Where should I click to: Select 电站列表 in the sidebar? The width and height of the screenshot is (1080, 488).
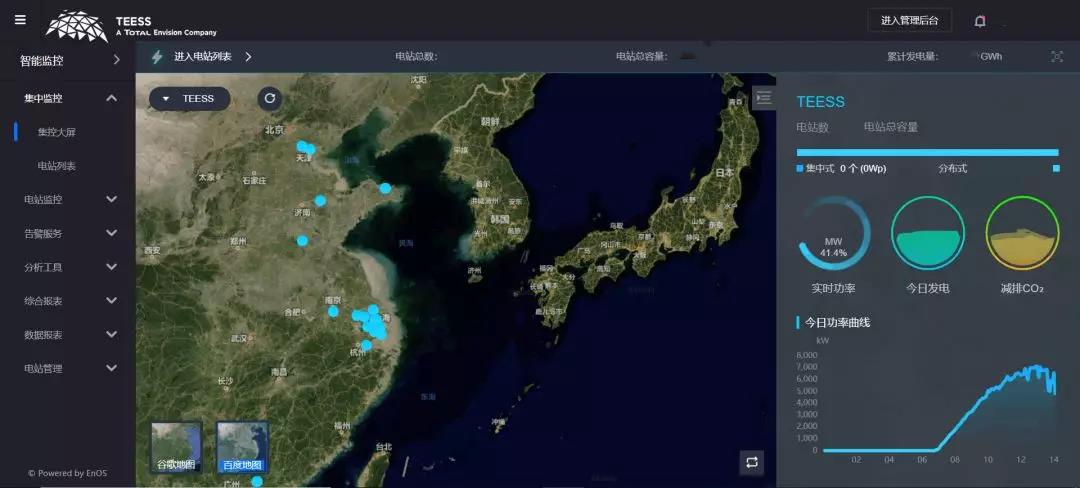pyautogui.click(x=57, y=165)
